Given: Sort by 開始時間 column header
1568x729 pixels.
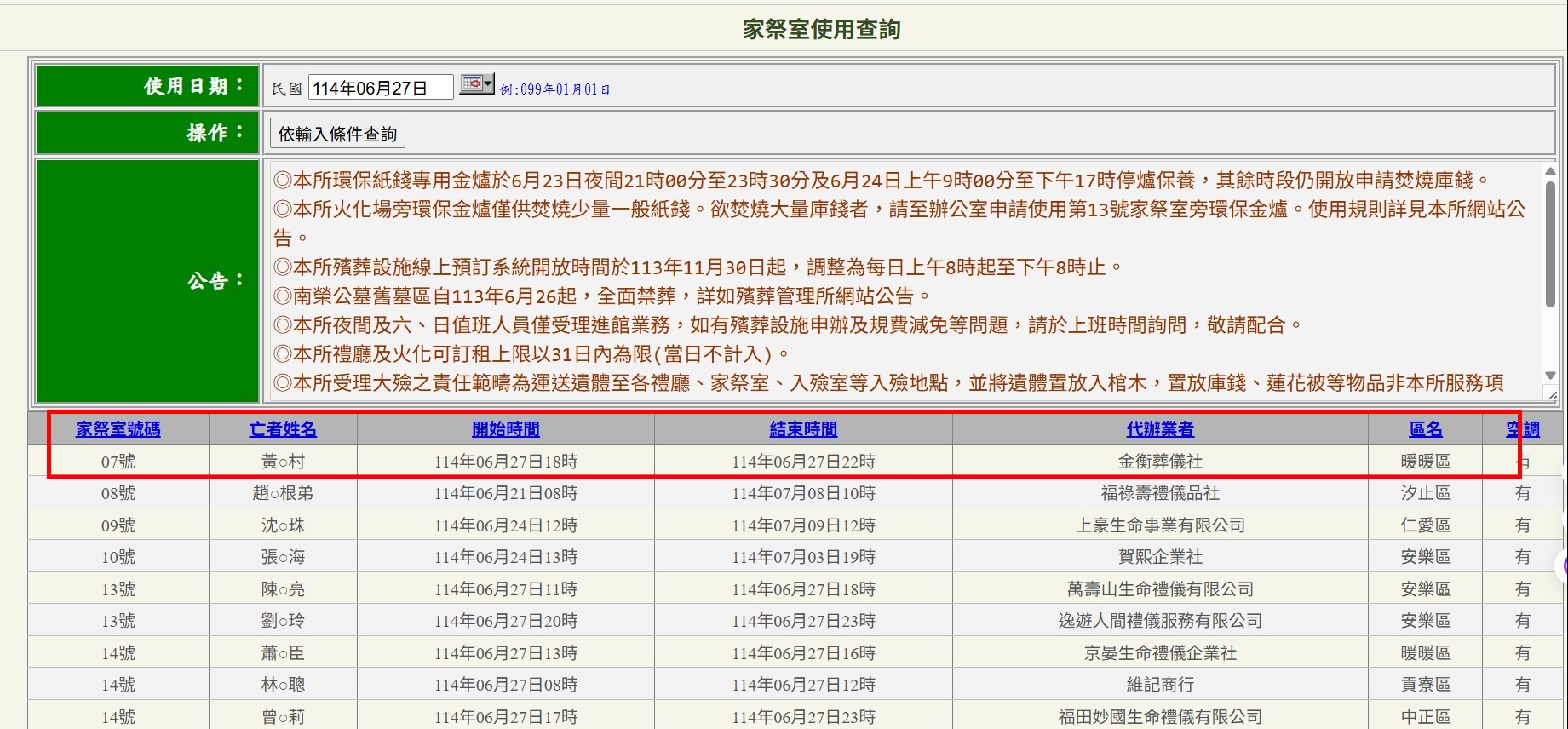Looking at the screenshot, I should 506,429.
